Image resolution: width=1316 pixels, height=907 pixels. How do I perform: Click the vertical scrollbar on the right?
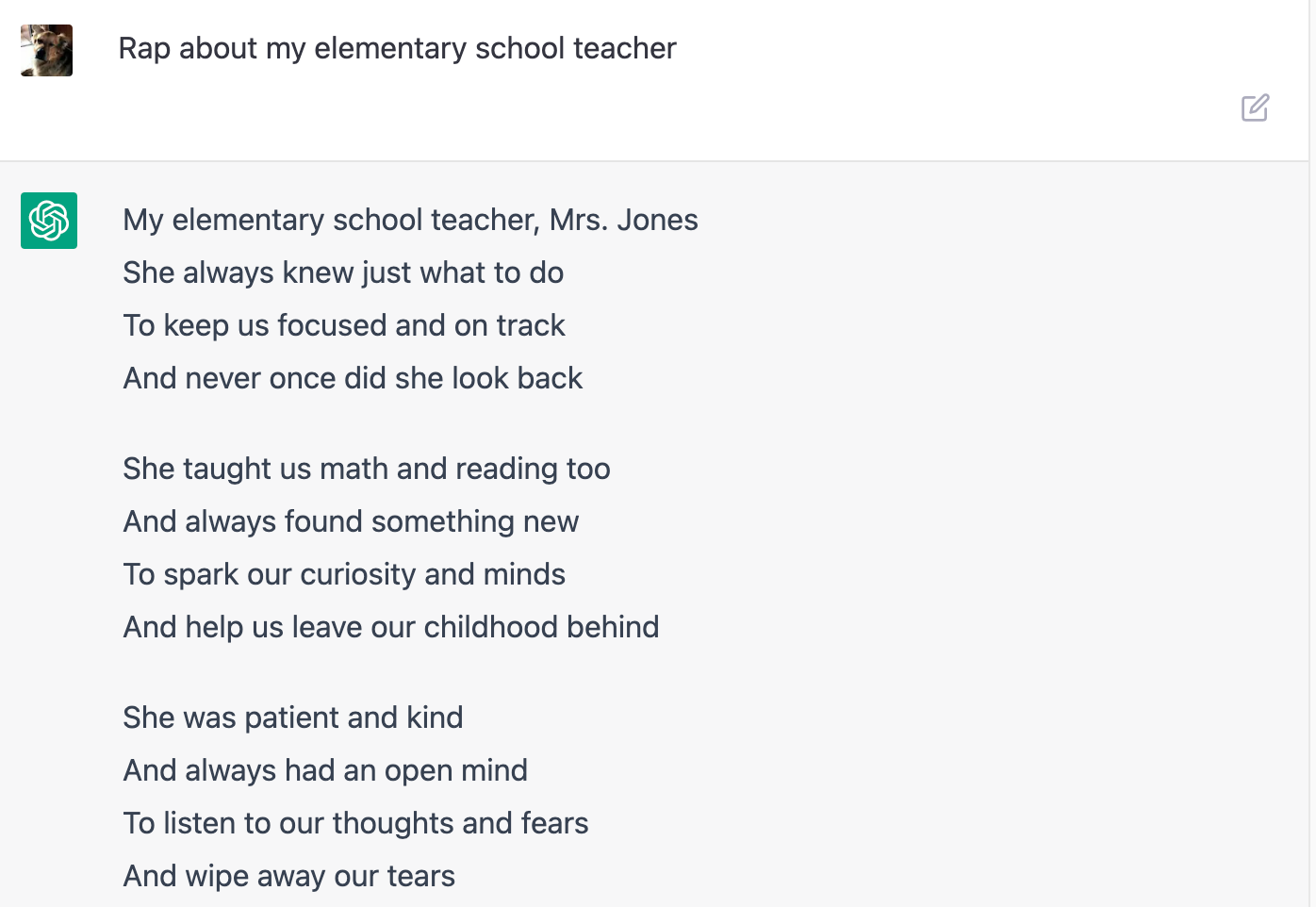click(1311, 453)
